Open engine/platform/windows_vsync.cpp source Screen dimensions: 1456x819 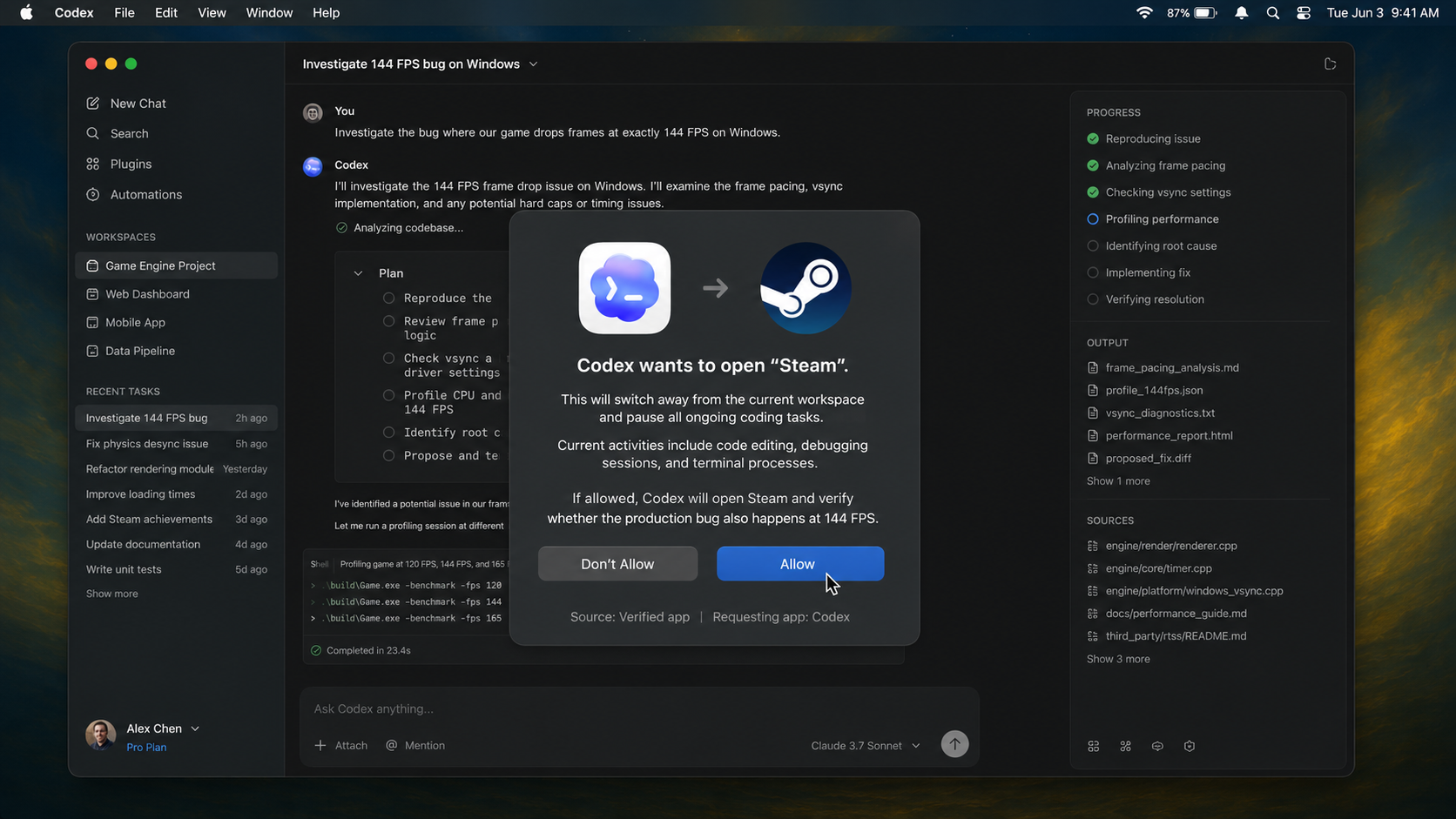coord(1194,591)
